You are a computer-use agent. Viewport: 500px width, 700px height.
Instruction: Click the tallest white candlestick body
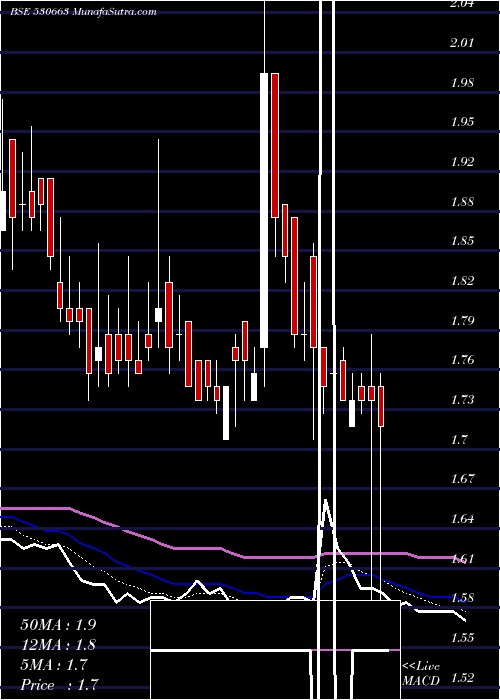264,210
